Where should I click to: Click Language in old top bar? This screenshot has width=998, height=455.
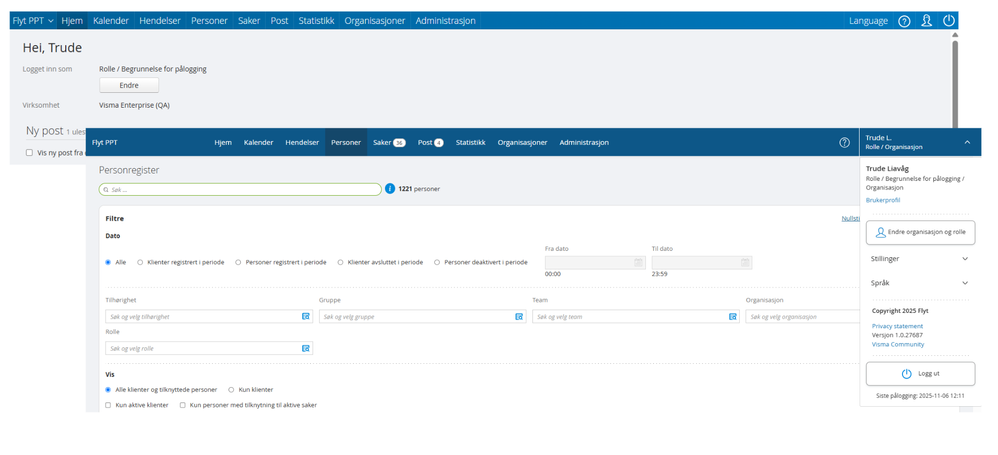pyautogui.click(x=868, y=21)
